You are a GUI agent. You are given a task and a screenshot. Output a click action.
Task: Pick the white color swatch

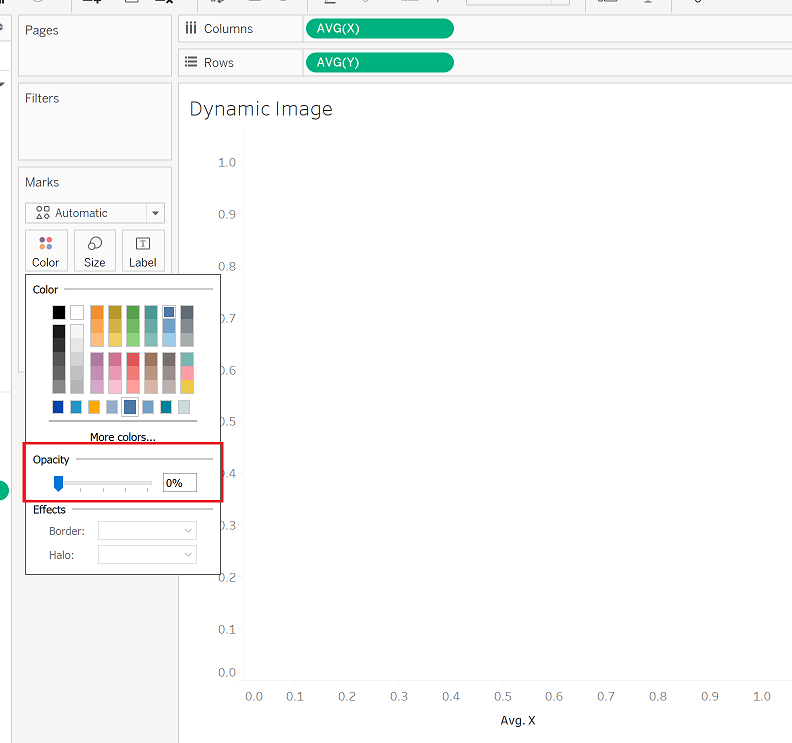coord(77,312)
